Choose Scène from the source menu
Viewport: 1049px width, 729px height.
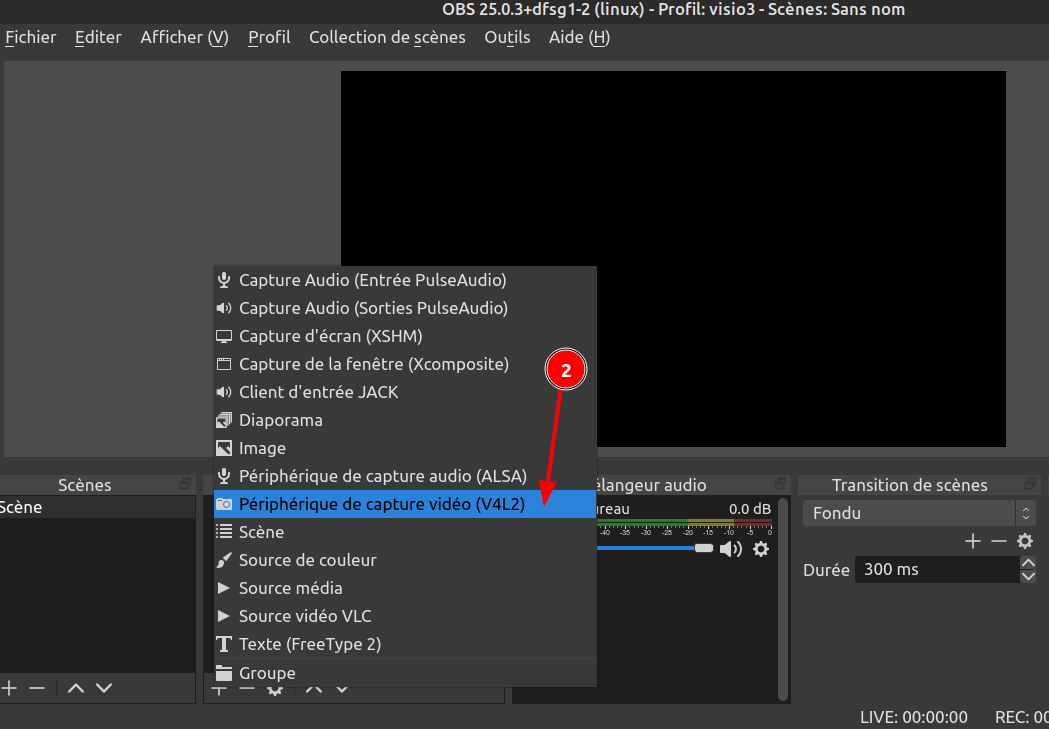tap(405, 532)
